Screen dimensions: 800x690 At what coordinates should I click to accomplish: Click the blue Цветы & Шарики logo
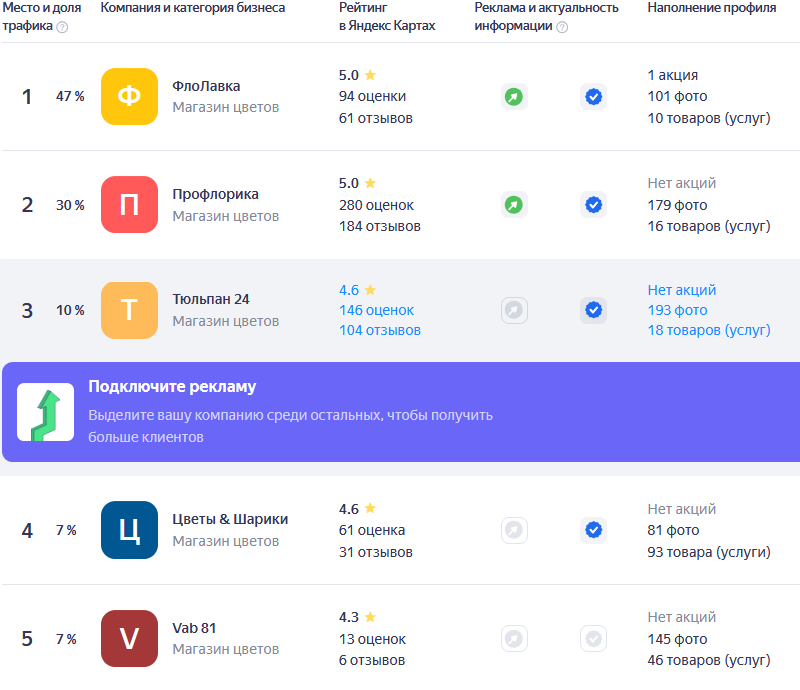(x=129, y=530)
